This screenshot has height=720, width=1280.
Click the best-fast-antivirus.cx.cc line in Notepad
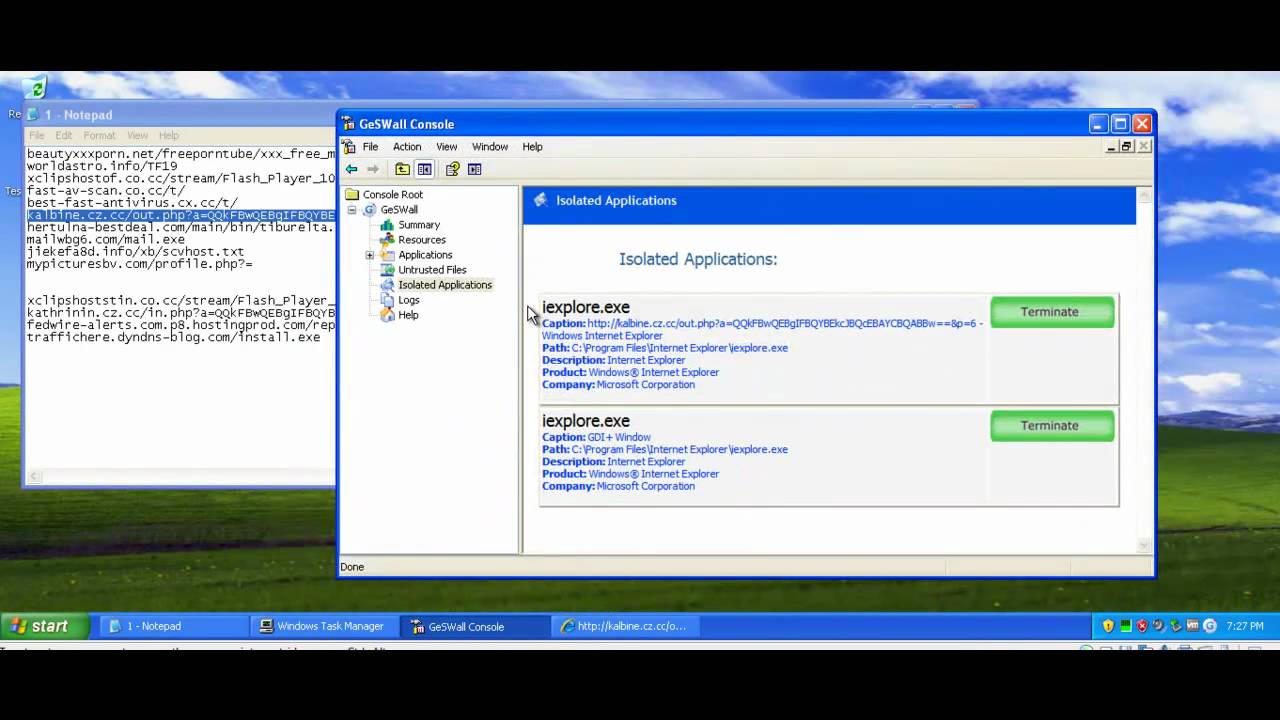[x=132, y=203]
